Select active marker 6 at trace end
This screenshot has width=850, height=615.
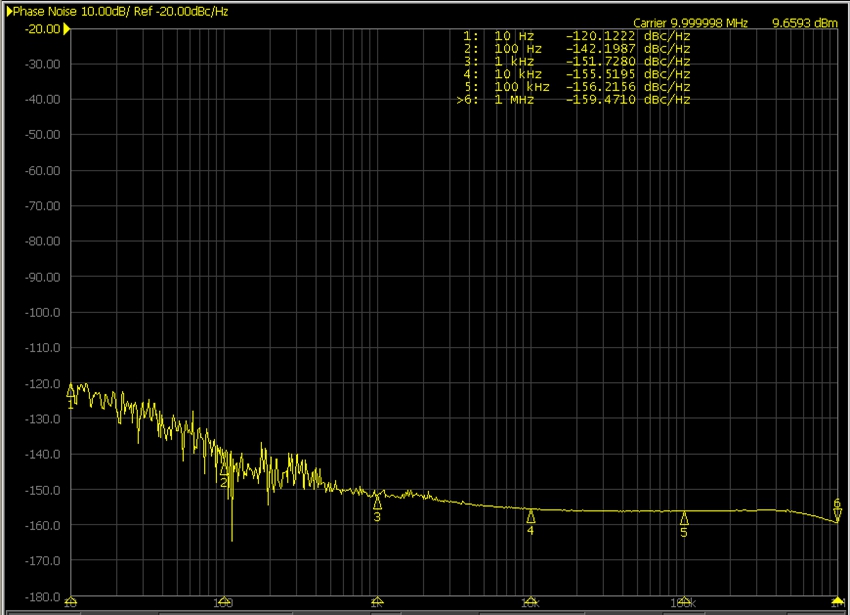pyautogui.click(x=837, y=514)
